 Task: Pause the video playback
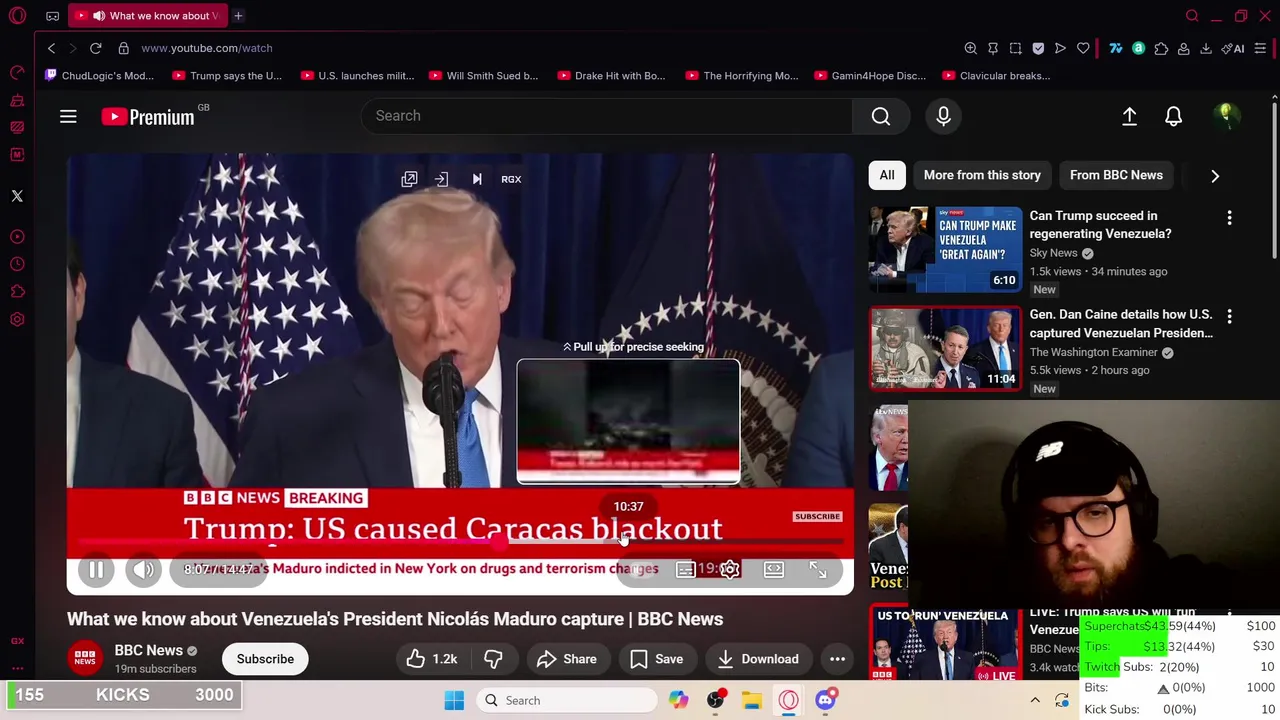[96, 570]
